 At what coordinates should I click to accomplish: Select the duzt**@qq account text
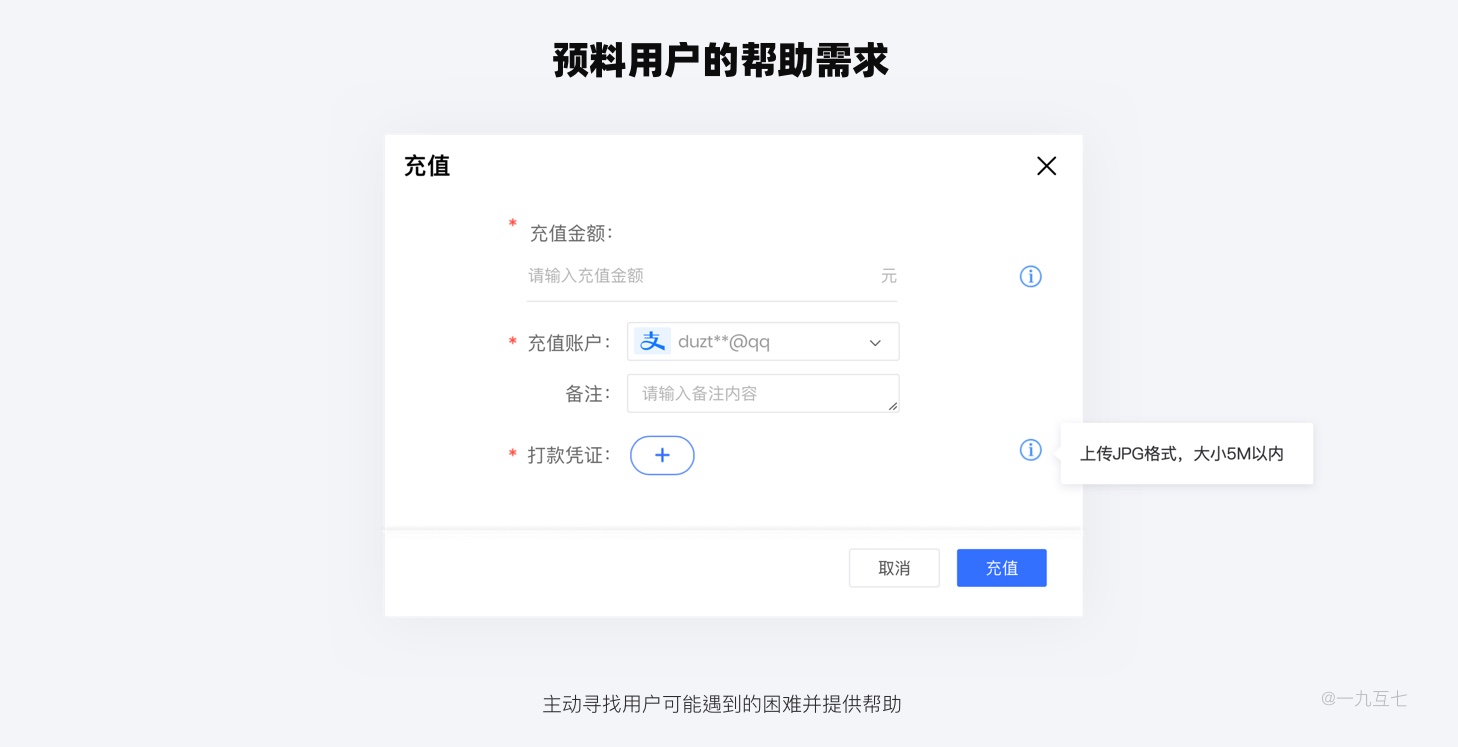[x=724, y=342]
